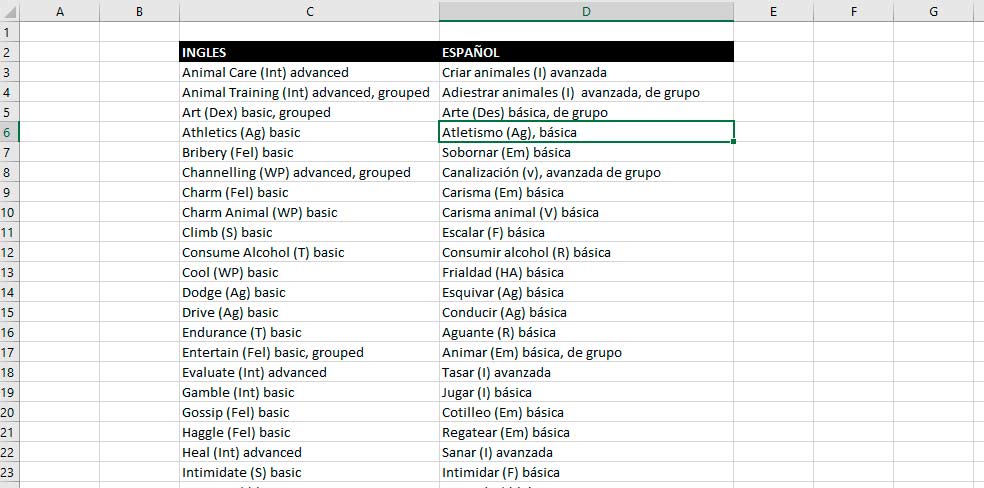Click the ESPAÑOL header cell

point(586,52)
